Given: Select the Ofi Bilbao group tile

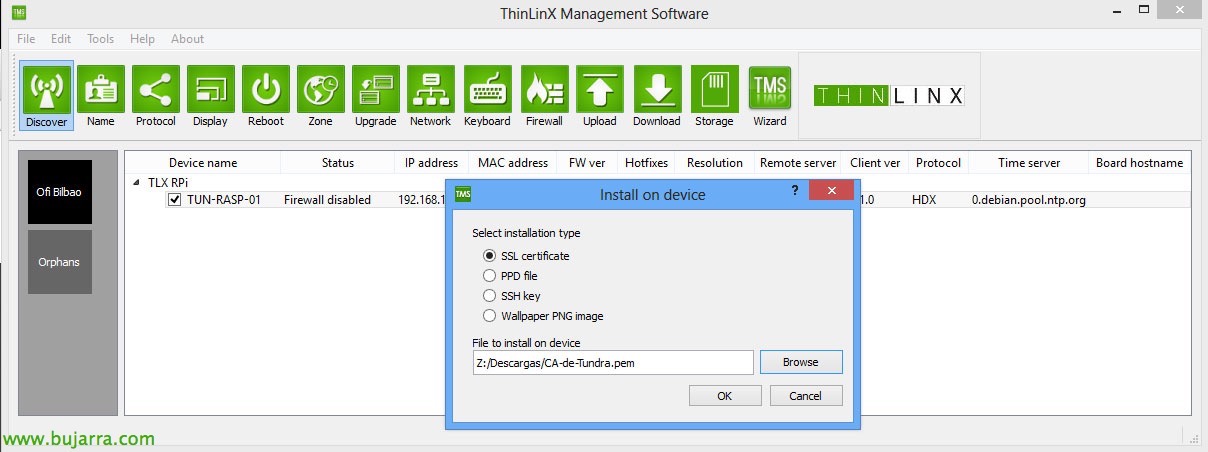Looking at the screenshot, I should click(60, 192).
